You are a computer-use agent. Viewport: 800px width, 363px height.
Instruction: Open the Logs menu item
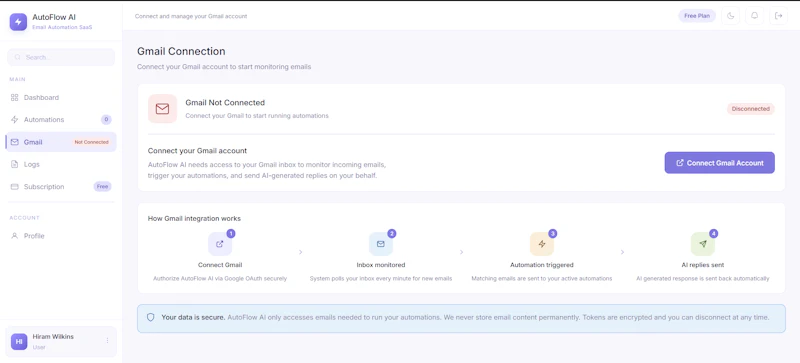coord(61,164)
